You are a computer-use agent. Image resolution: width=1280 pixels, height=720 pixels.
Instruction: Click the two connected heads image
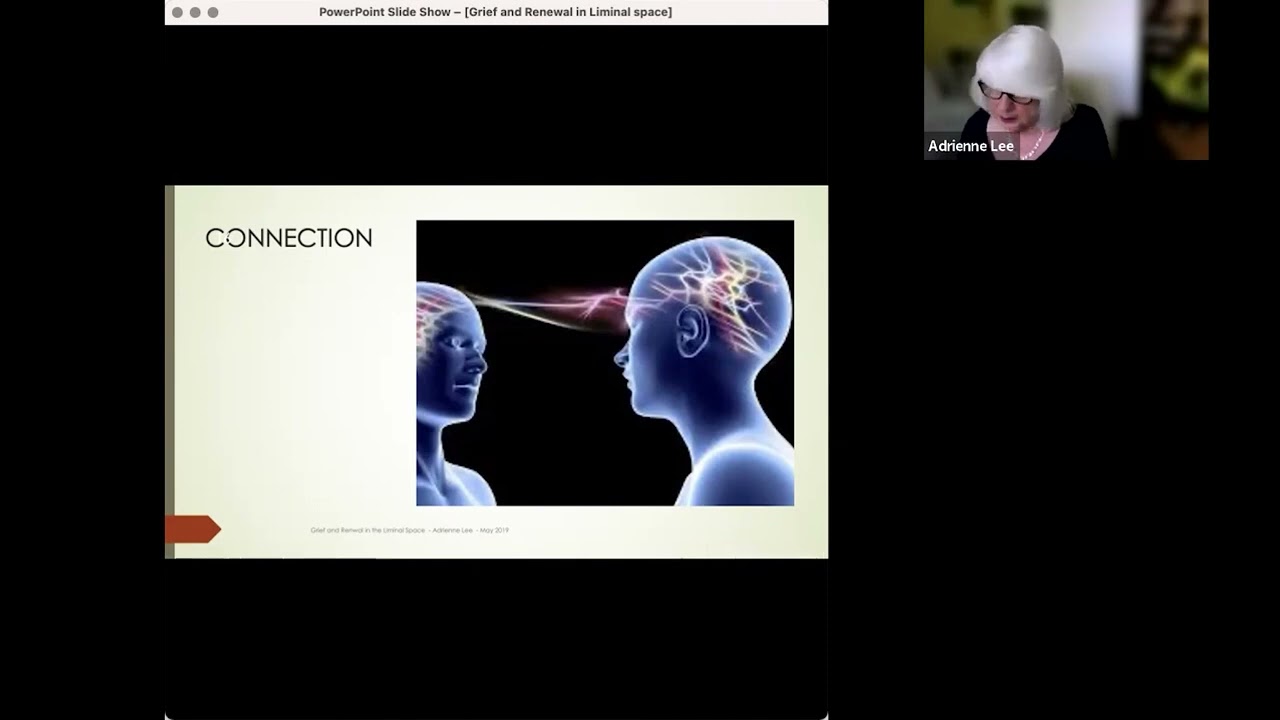tap(605, 363)
